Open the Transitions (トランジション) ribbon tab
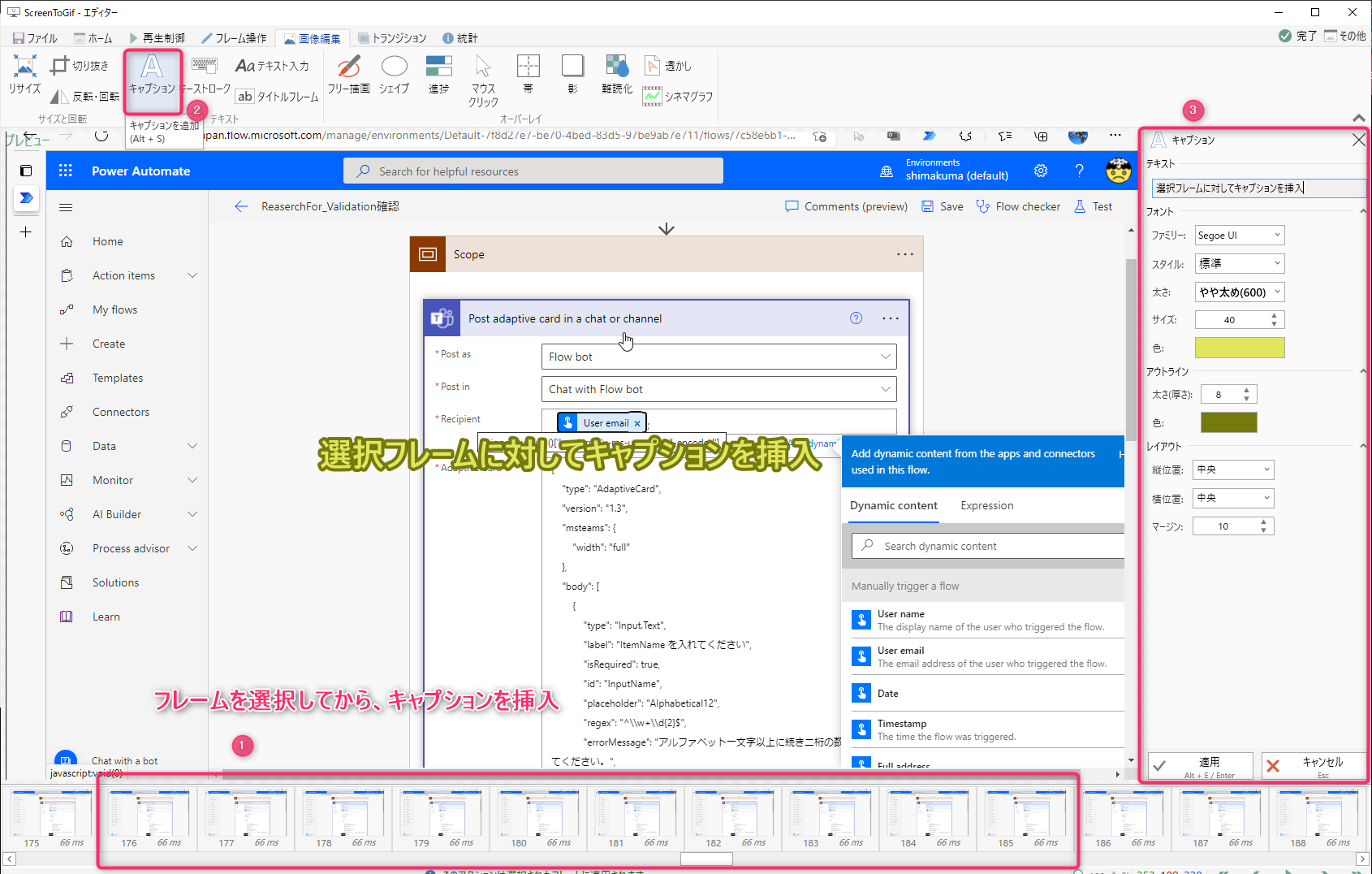The height and width of the screenshot is (874, 1372). click(x=392, y=38)
